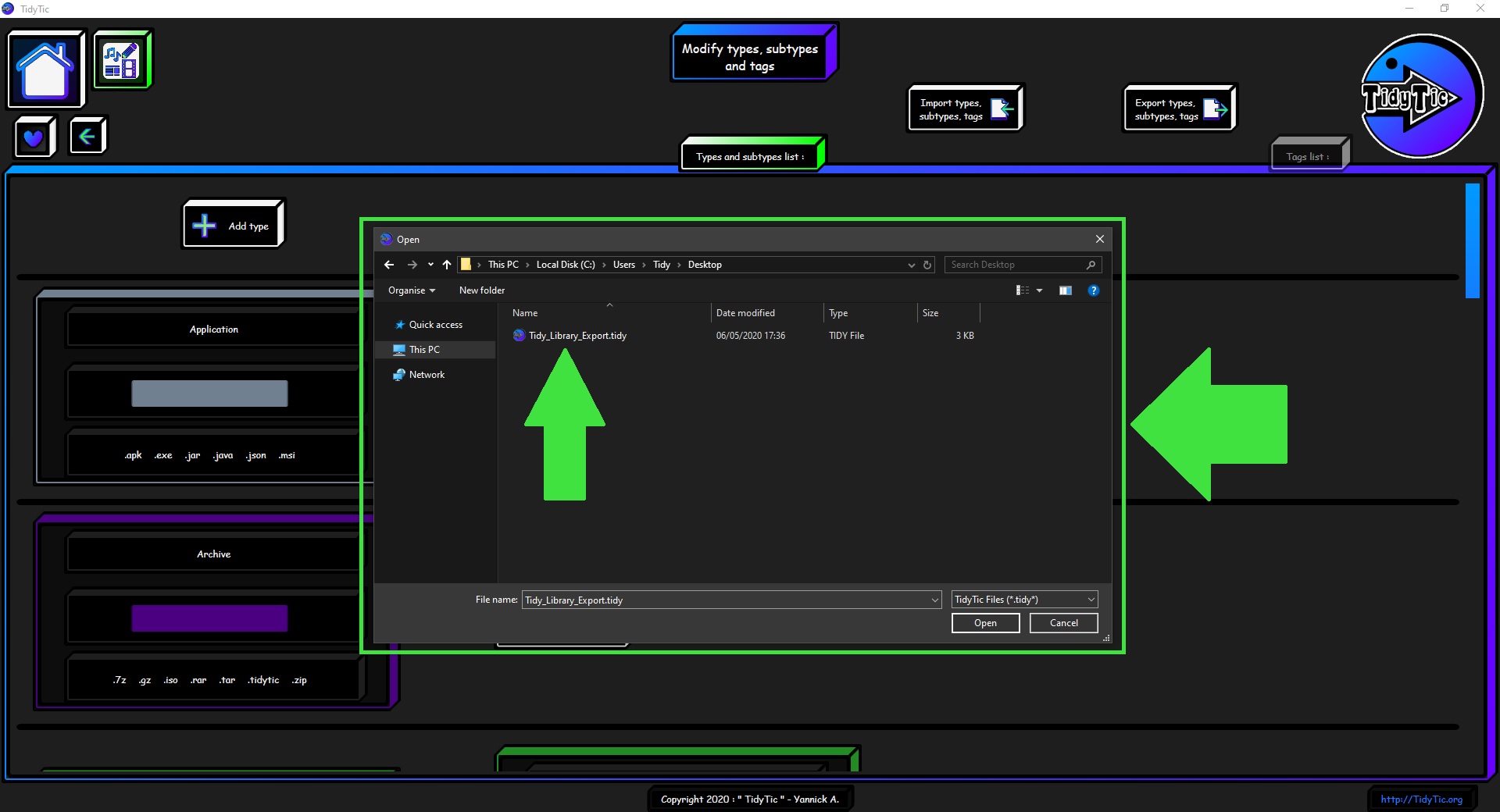This screenshot has width=1500, height=812.
Task: Select the .tidytic extension text
Action: [x=263, y=680]
